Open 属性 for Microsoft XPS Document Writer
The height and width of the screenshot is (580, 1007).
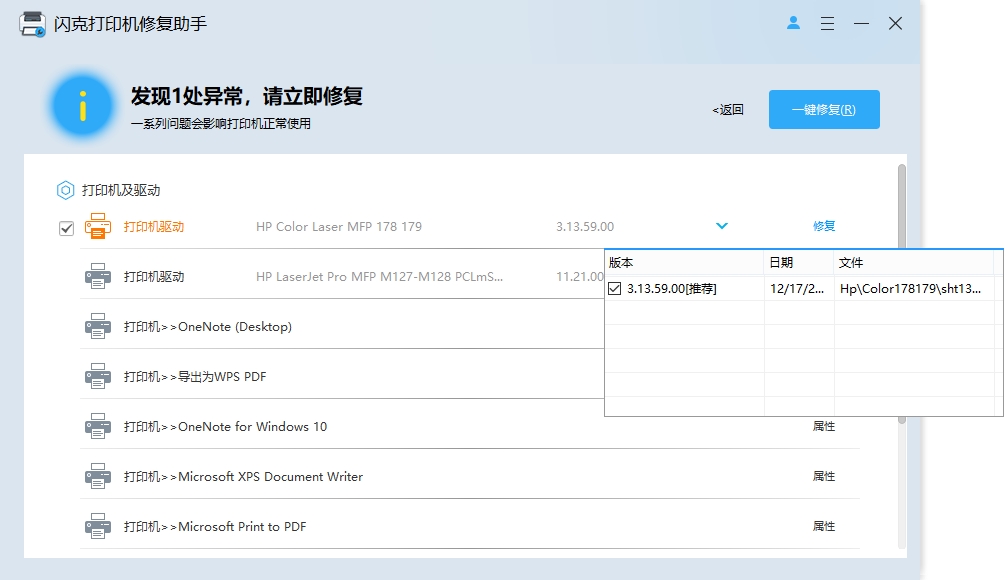[824, 477]
